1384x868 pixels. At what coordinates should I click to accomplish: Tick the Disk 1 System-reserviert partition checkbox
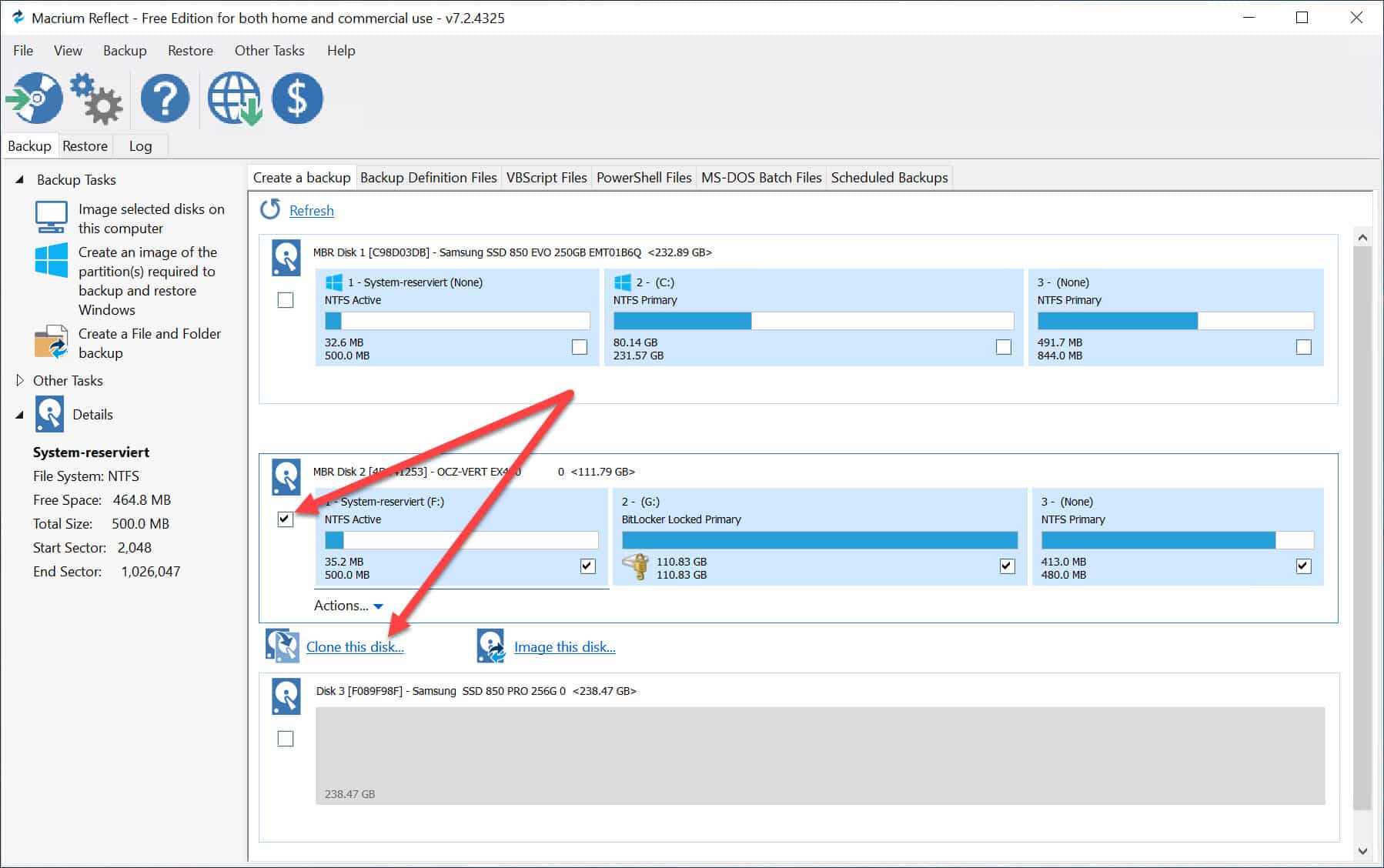tap(580, 347)
